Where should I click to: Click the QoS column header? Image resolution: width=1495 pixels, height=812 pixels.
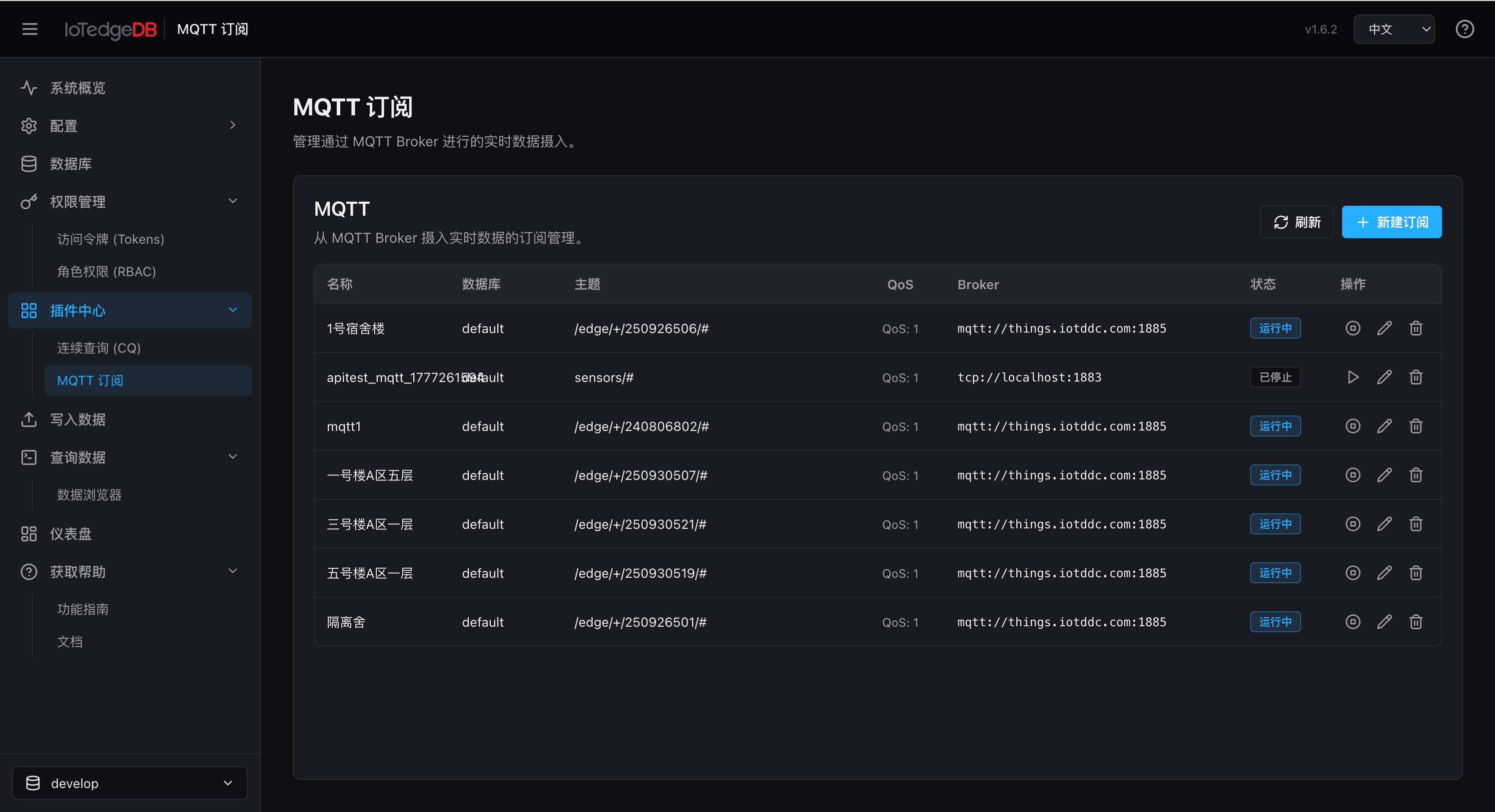900,285
